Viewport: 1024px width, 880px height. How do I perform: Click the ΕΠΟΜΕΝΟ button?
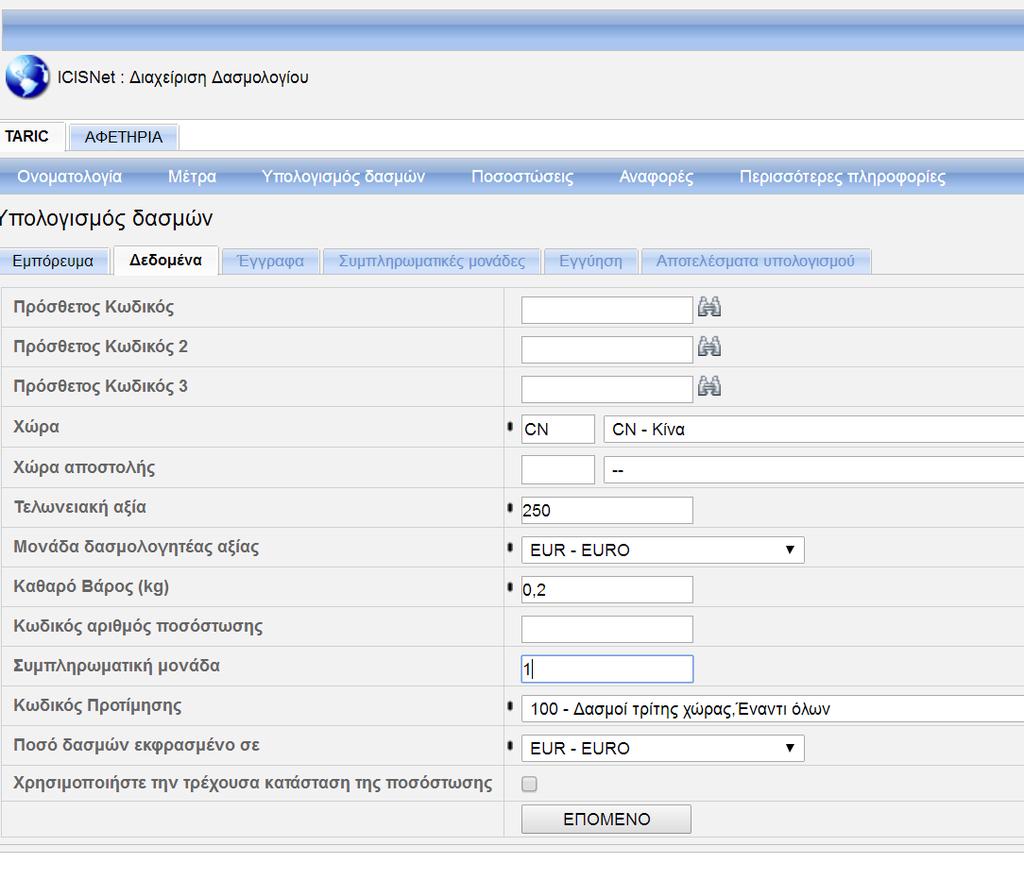tap(606, 819)
